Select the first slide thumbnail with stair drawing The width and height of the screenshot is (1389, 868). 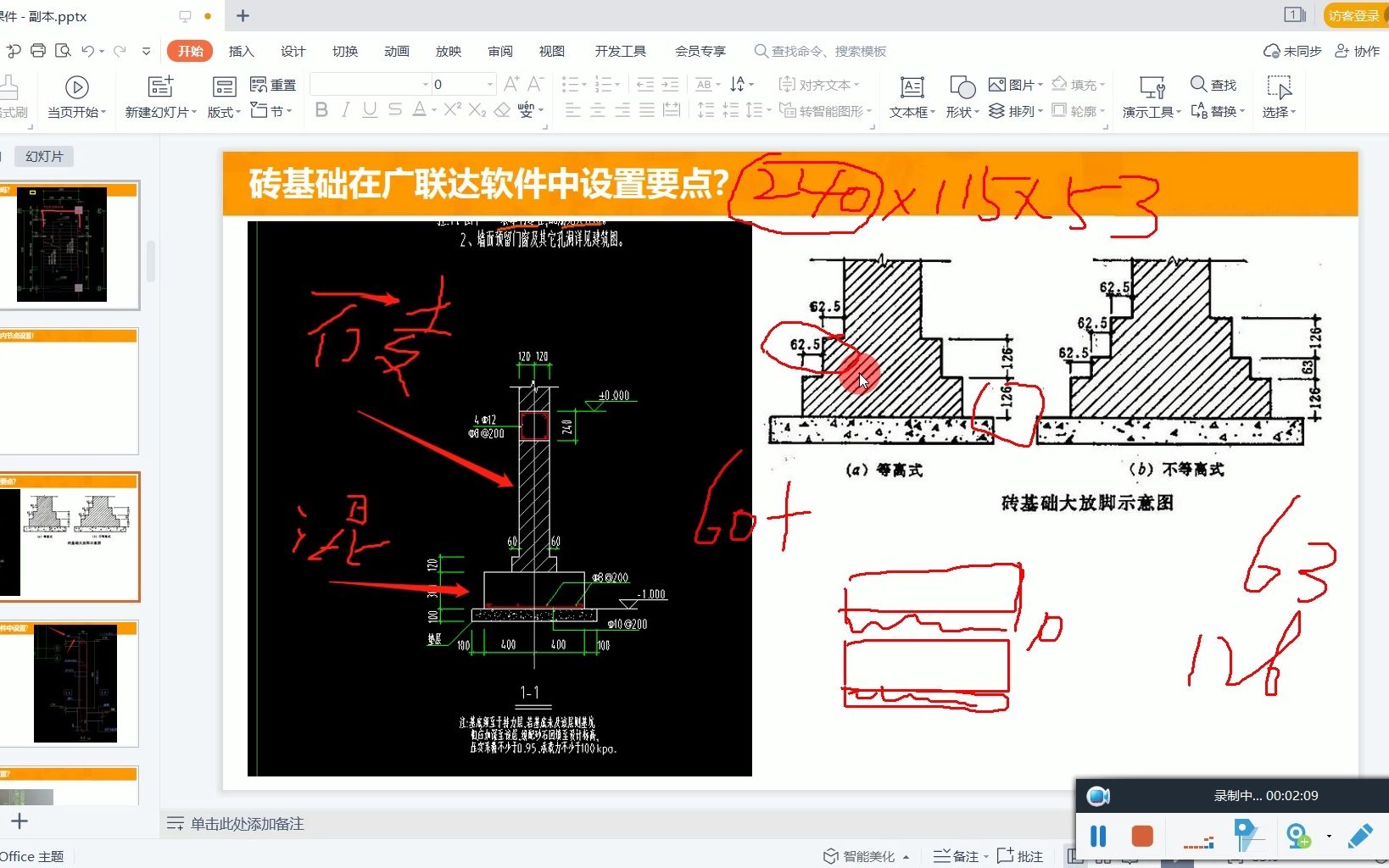tap(70, 244)
